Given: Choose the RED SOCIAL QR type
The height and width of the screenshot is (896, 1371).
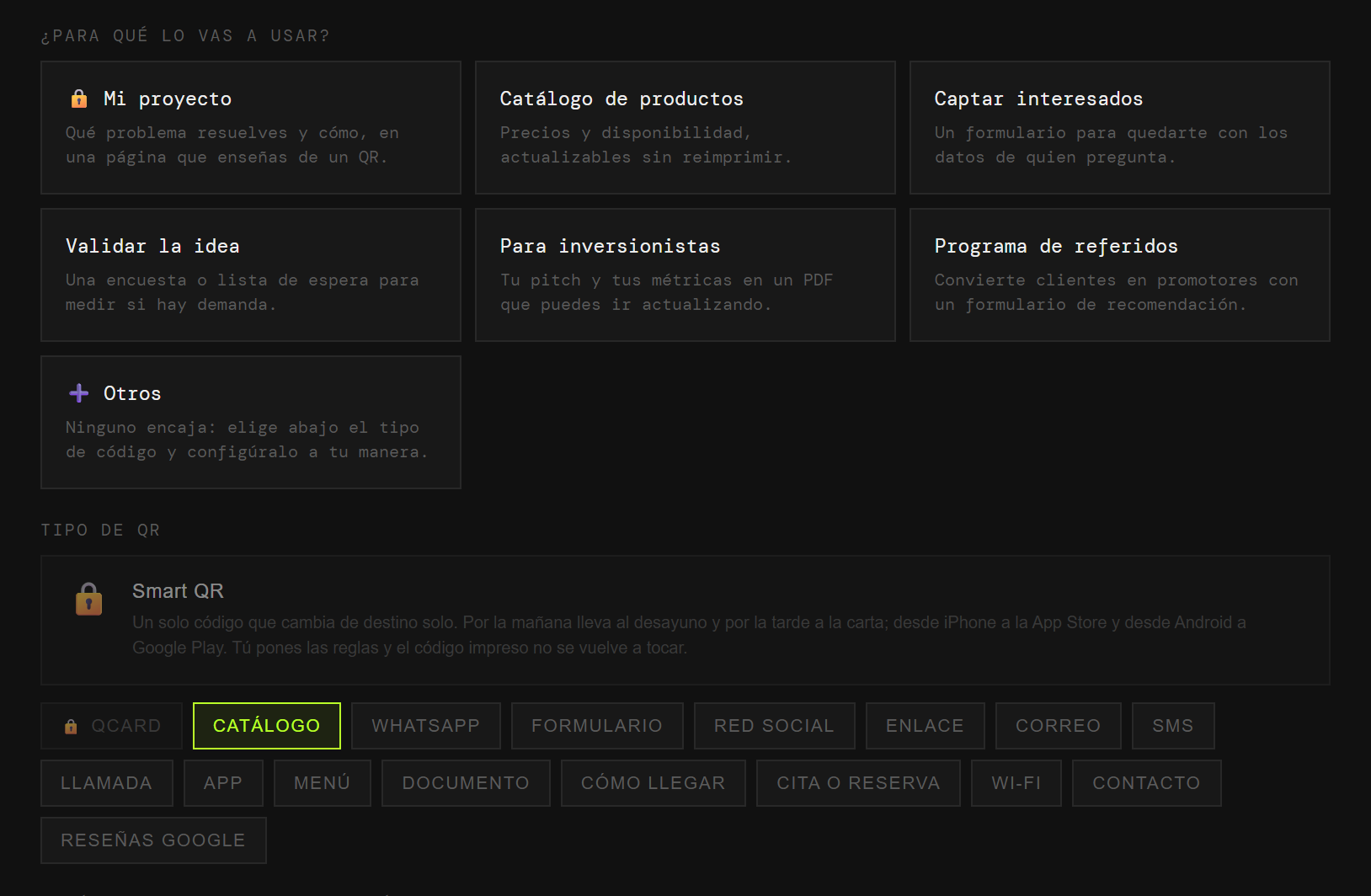Looking at the screenshot, I should [x=775, y=726].
